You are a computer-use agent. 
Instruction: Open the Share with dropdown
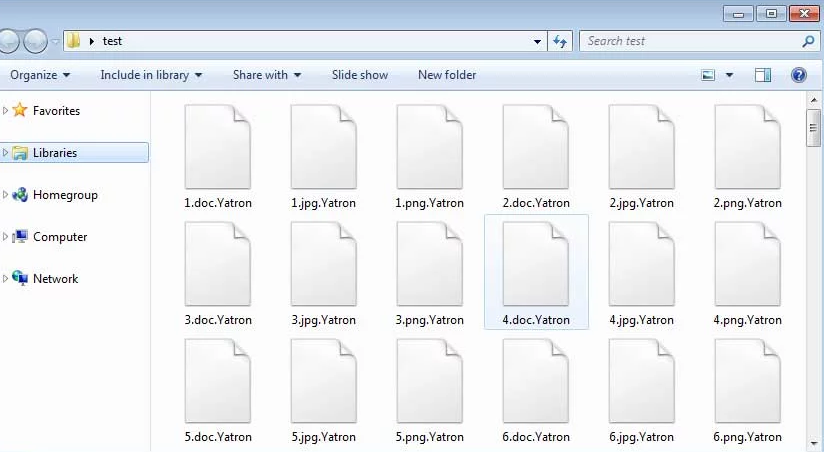click(267, 75)
